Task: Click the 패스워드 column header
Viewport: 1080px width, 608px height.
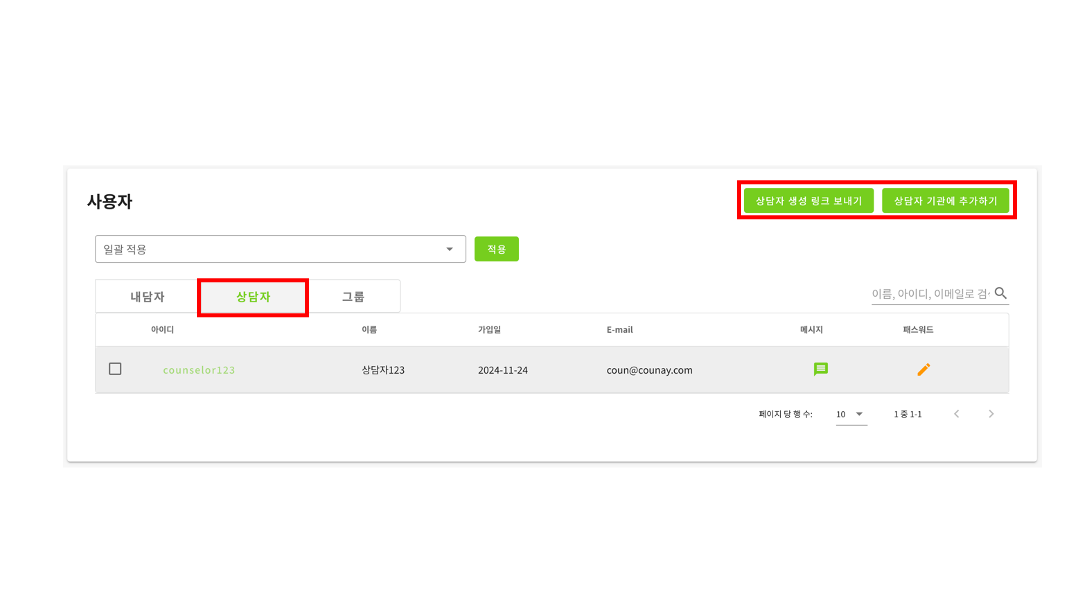Action: 918,330
